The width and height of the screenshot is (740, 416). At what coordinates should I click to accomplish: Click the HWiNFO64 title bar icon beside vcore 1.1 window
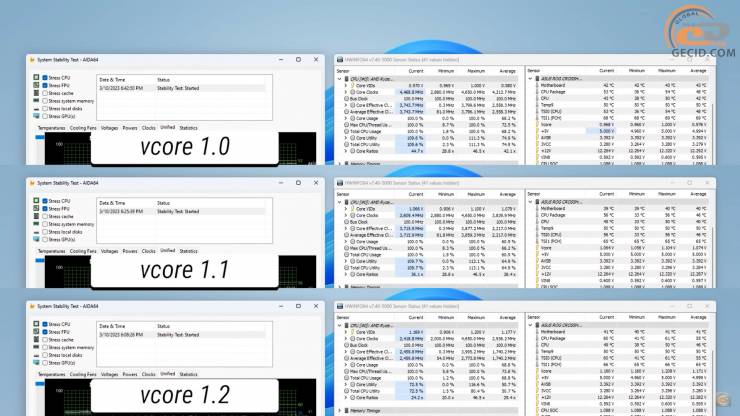[340, 183]
